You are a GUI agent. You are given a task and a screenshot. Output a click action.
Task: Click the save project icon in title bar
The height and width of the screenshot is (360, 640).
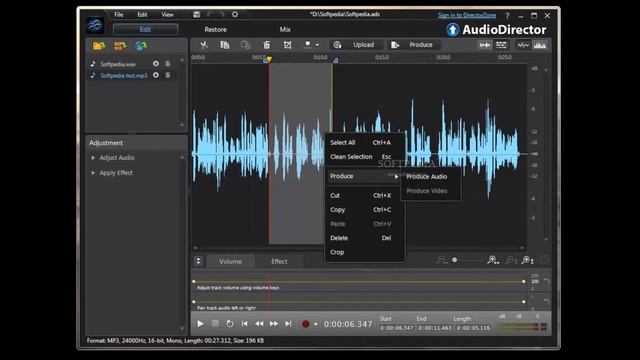point(196,14)
